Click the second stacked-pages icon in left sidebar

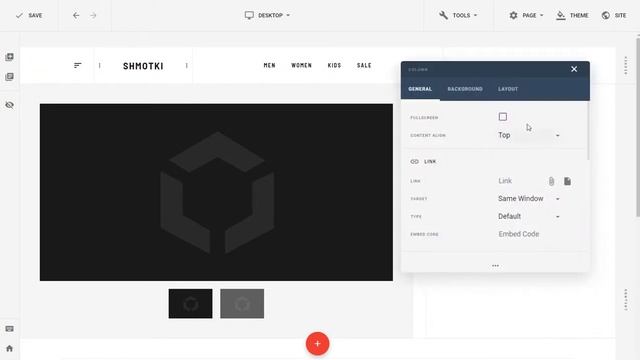[x=9, y=77]
